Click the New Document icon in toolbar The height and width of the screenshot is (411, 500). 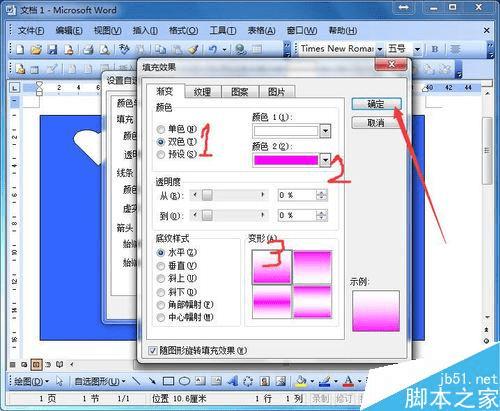pyautogui.click(x=20, y=50)
